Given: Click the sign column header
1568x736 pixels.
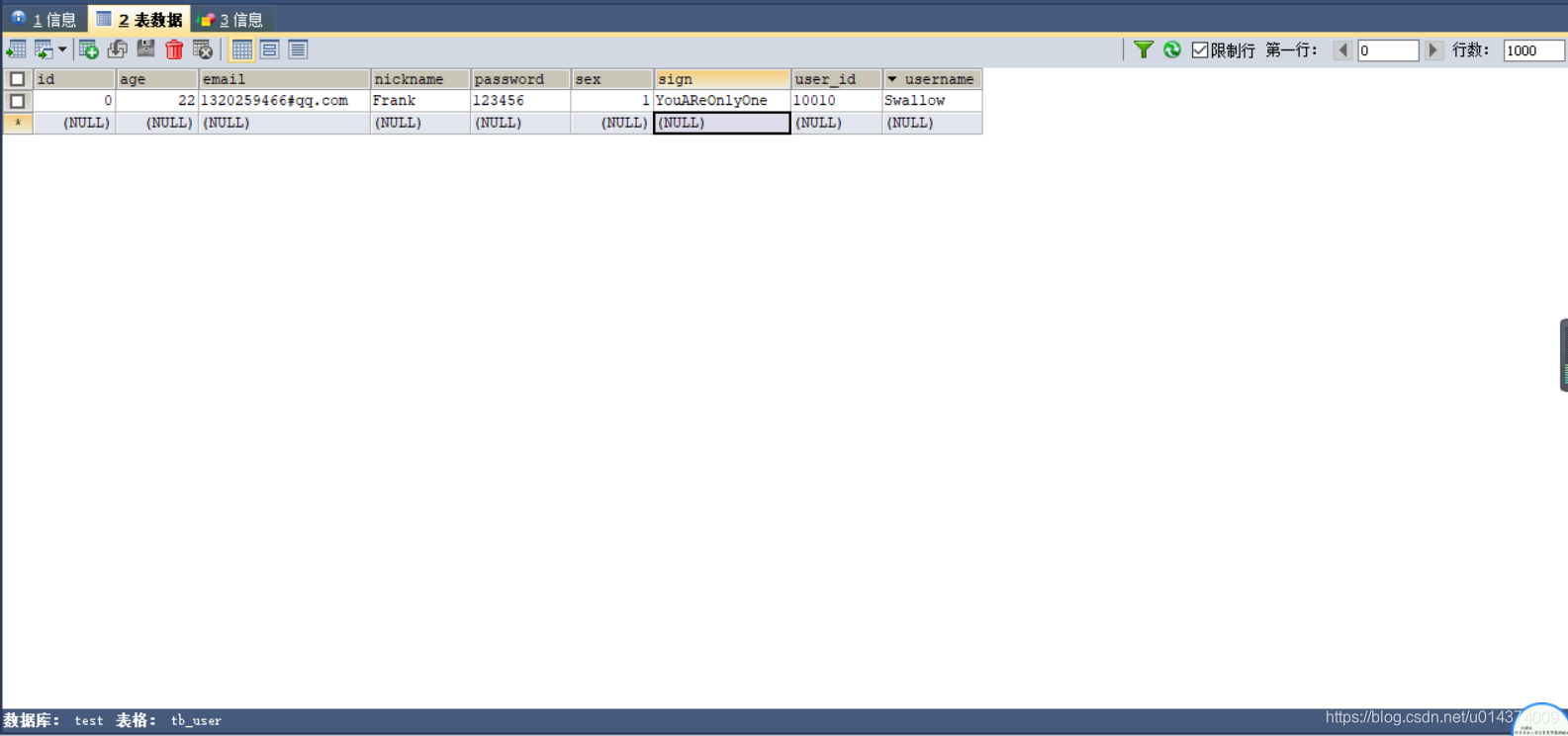Looking at the screenshot, I should [722, 79].
